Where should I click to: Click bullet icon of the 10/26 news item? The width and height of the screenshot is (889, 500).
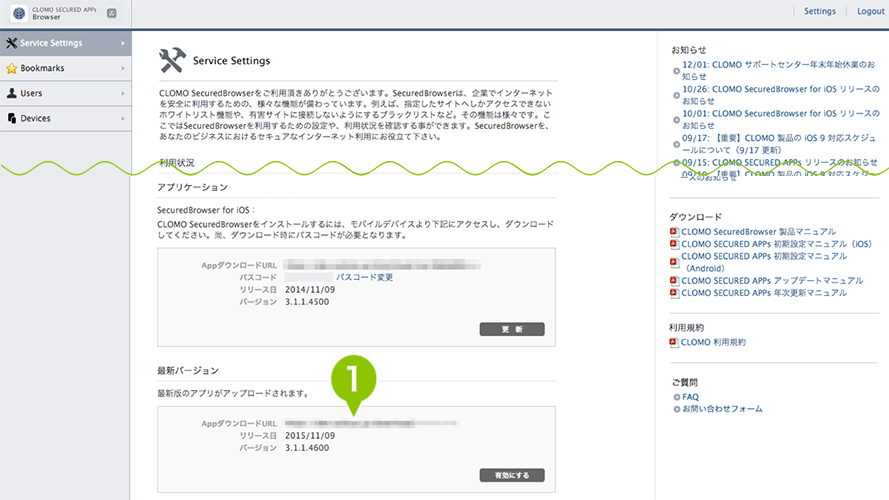[x=676, y=95]
